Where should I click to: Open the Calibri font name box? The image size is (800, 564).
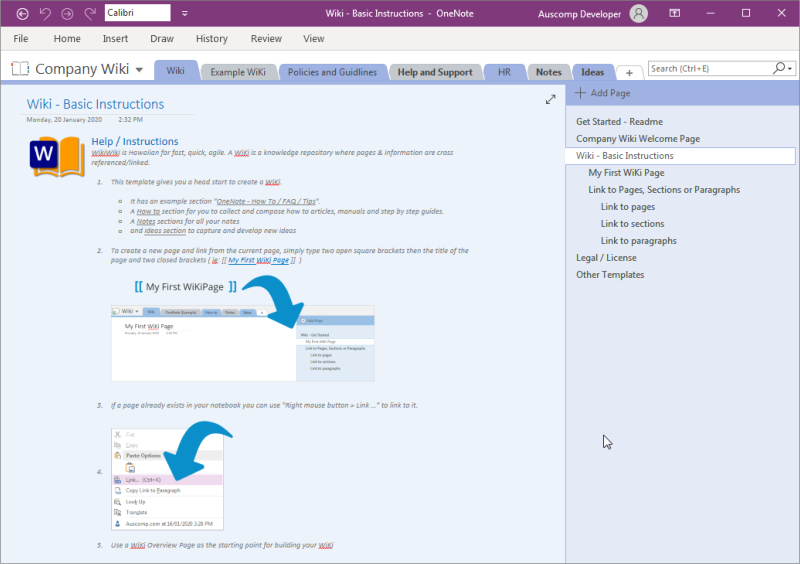click(x=137, y=13)
